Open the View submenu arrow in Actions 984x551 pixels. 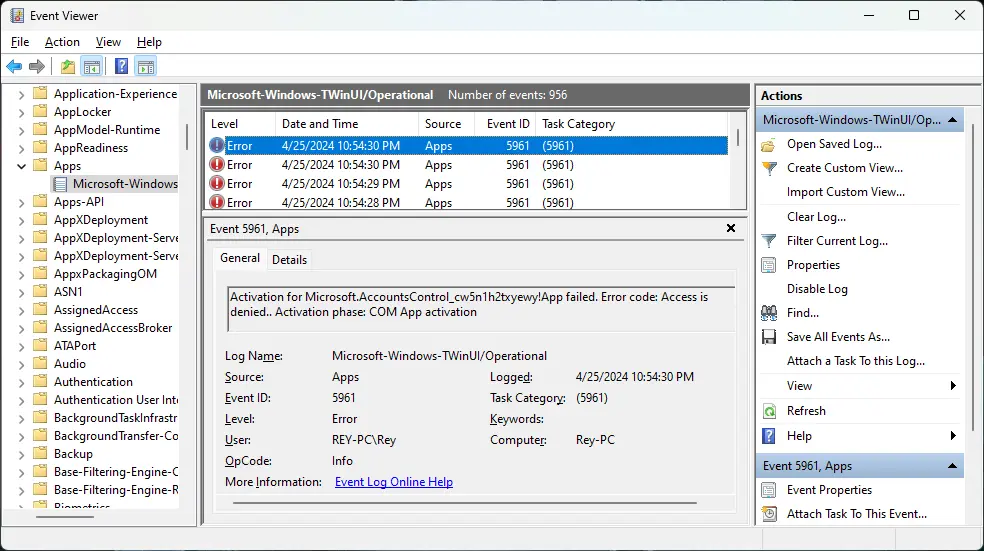[953, 385]
